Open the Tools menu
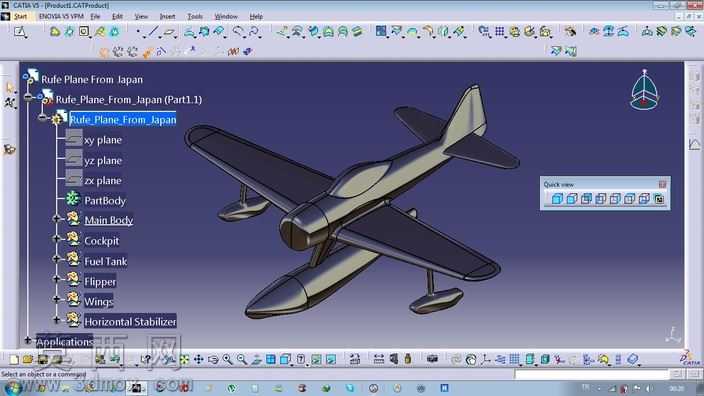The width and height of the screenshot is (704, 396). (x=195, y=17)
